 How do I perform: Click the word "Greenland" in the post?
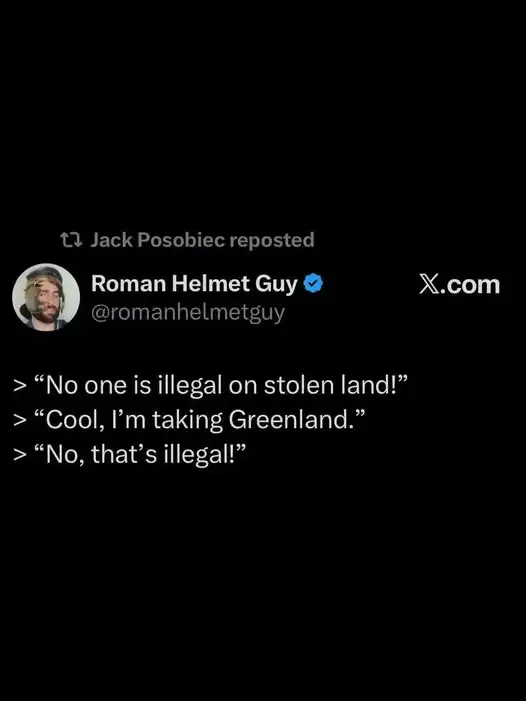pos(286,419)
